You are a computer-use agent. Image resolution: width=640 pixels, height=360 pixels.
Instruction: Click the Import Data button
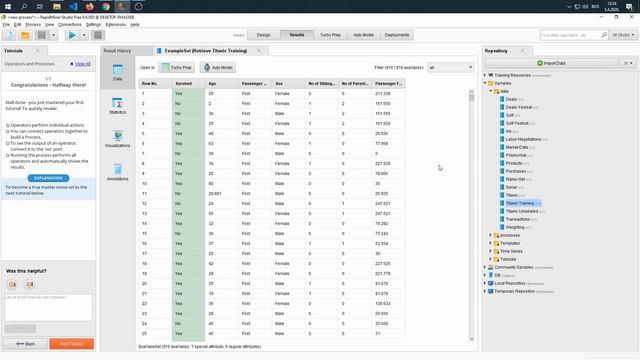pos(551,63)
